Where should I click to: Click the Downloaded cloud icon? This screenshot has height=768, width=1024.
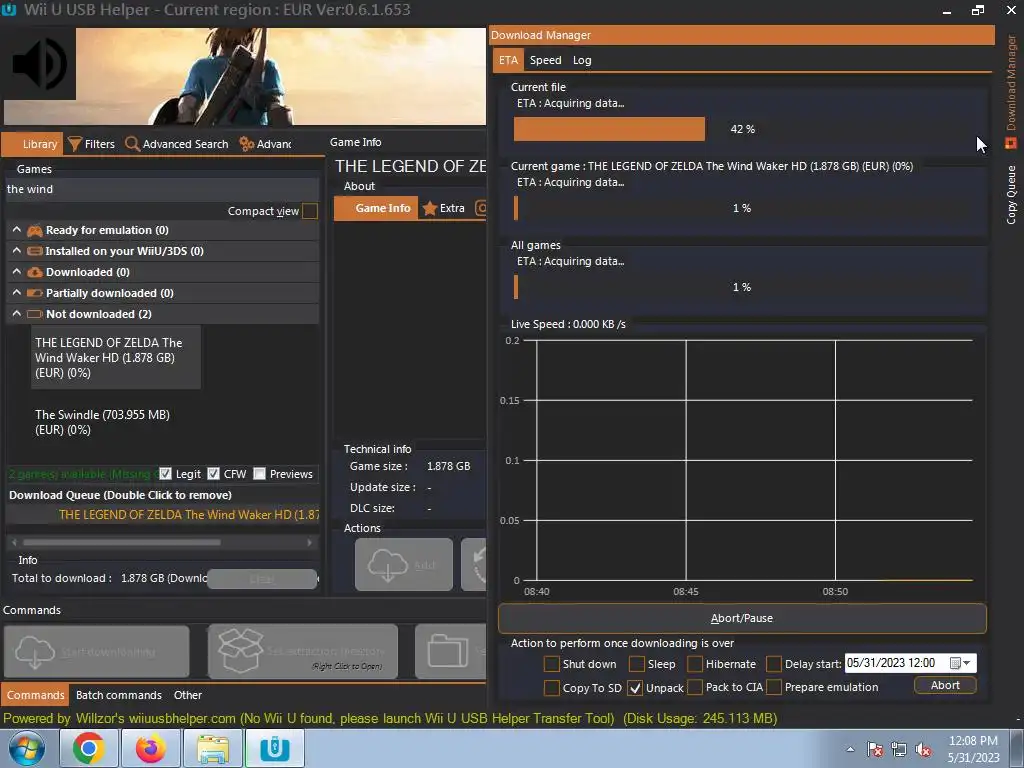(x=35, y=272)
